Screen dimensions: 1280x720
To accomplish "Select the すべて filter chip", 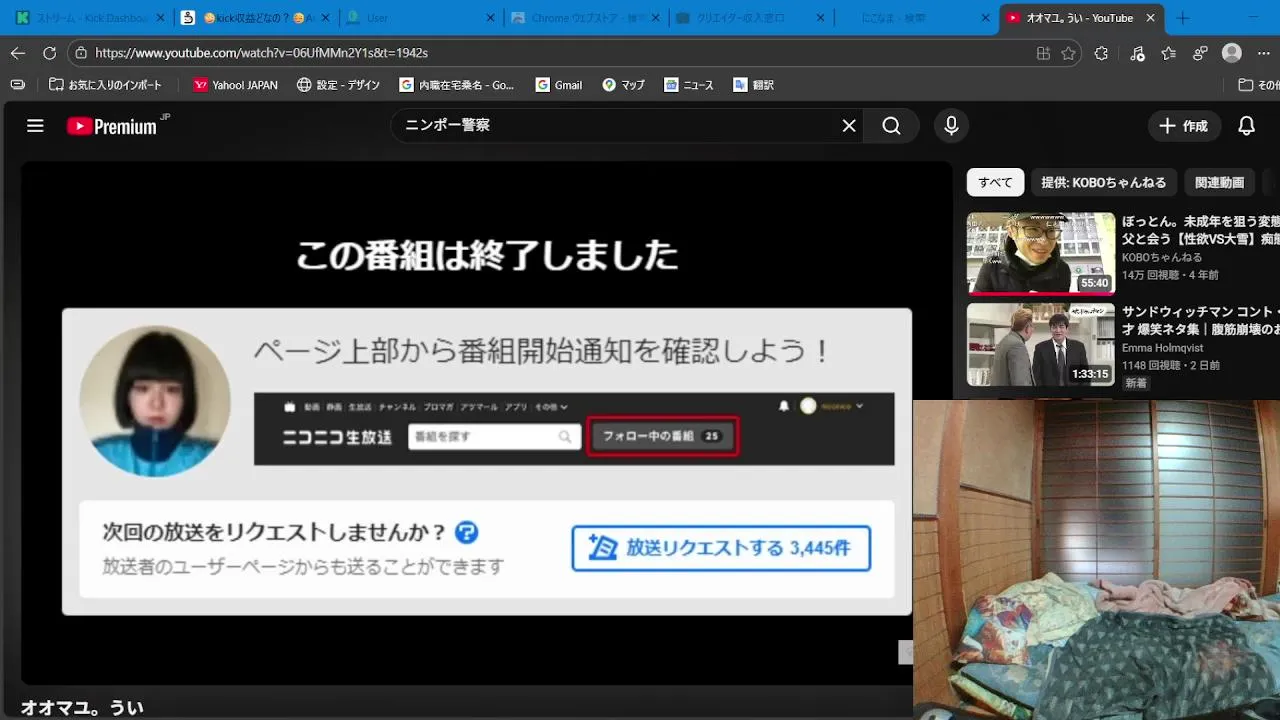I will pos(995,182).
